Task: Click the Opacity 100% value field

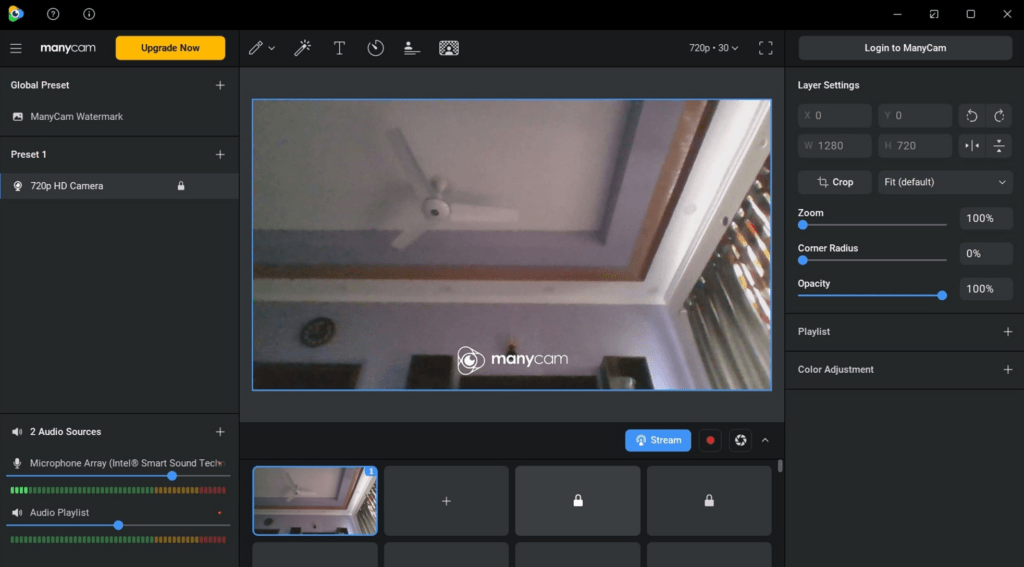Action: [x=986, y=289]
